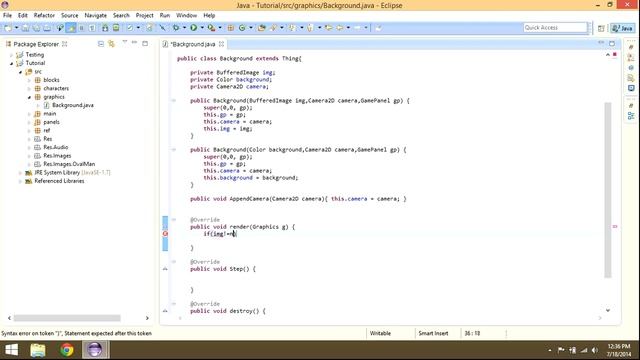640x360 pixels.
Task: Expand the JRE System Library node
Action: tap(20, 173)
